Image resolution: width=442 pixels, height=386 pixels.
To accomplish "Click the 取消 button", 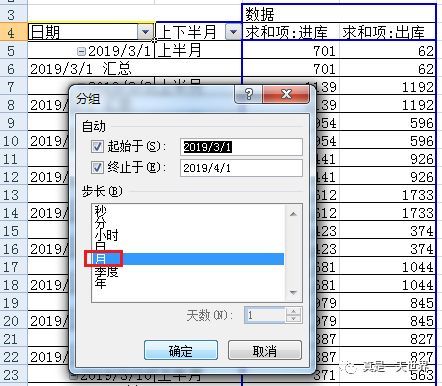I will click(x=265, y=350).
